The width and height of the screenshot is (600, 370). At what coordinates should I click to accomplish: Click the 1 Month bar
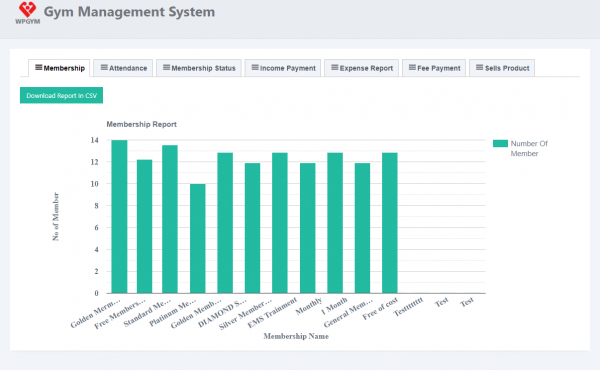[362, 228]
